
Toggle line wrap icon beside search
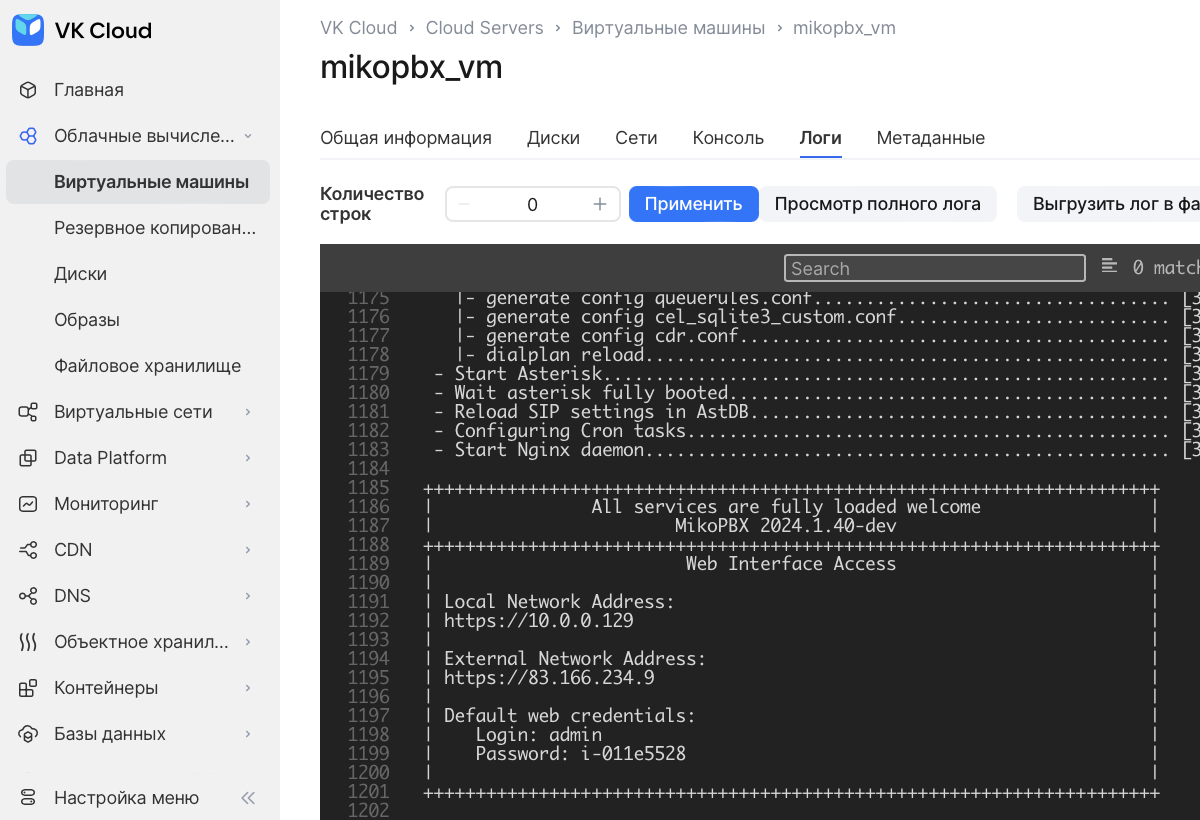[x=1109, y=266]
